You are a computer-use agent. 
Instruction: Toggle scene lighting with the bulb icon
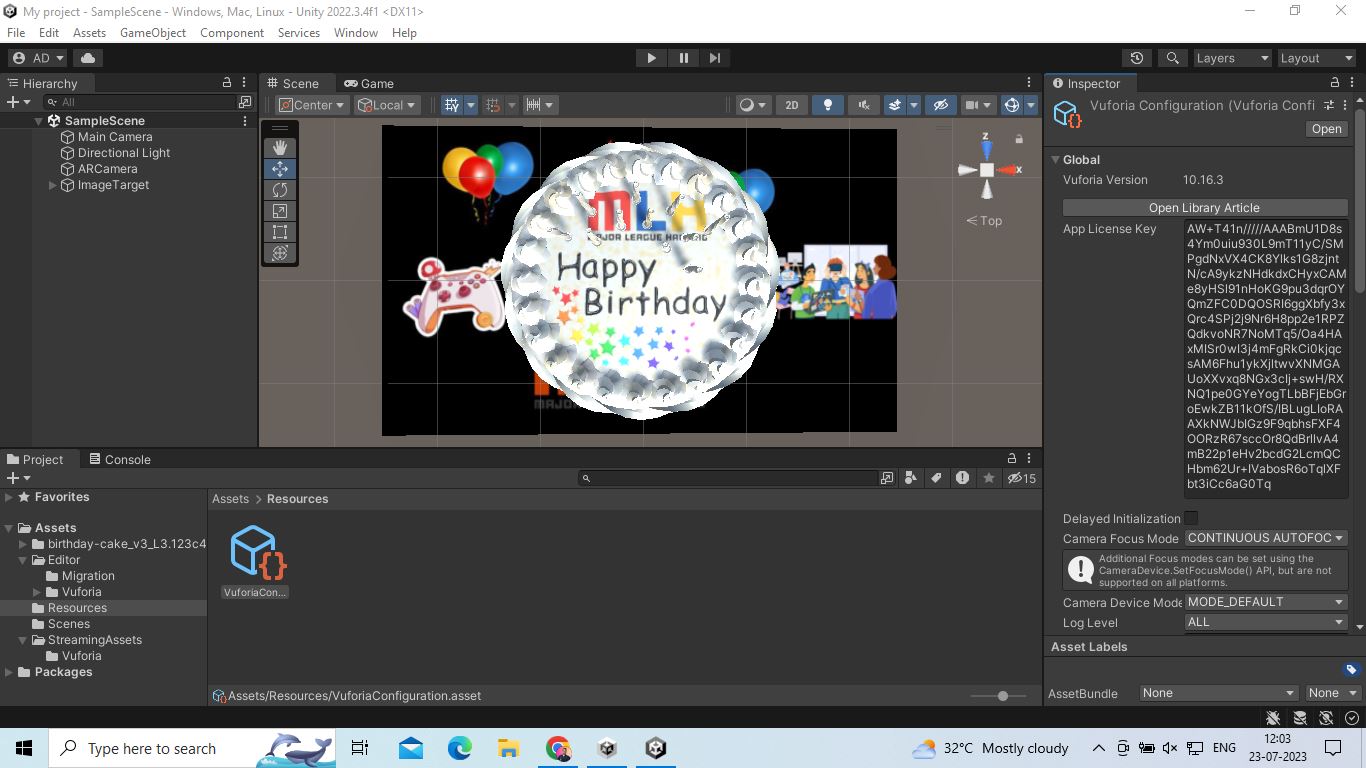825,104
